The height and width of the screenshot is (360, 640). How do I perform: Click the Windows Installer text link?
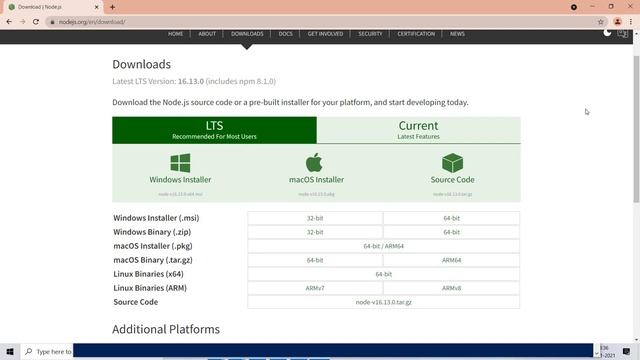pos(180,180)
